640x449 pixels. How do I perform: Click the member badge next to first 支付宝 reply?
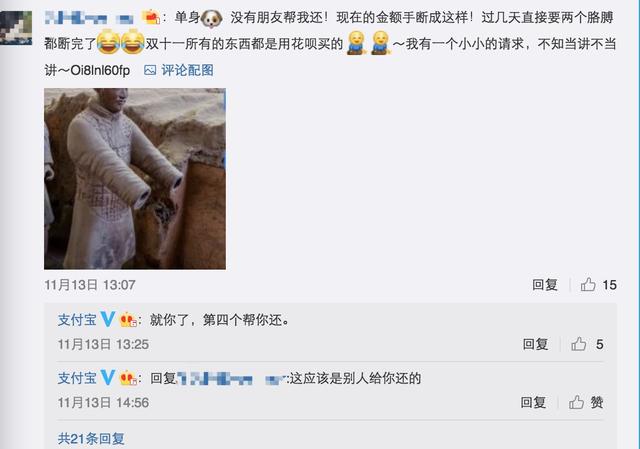click(x=128, y=320)
